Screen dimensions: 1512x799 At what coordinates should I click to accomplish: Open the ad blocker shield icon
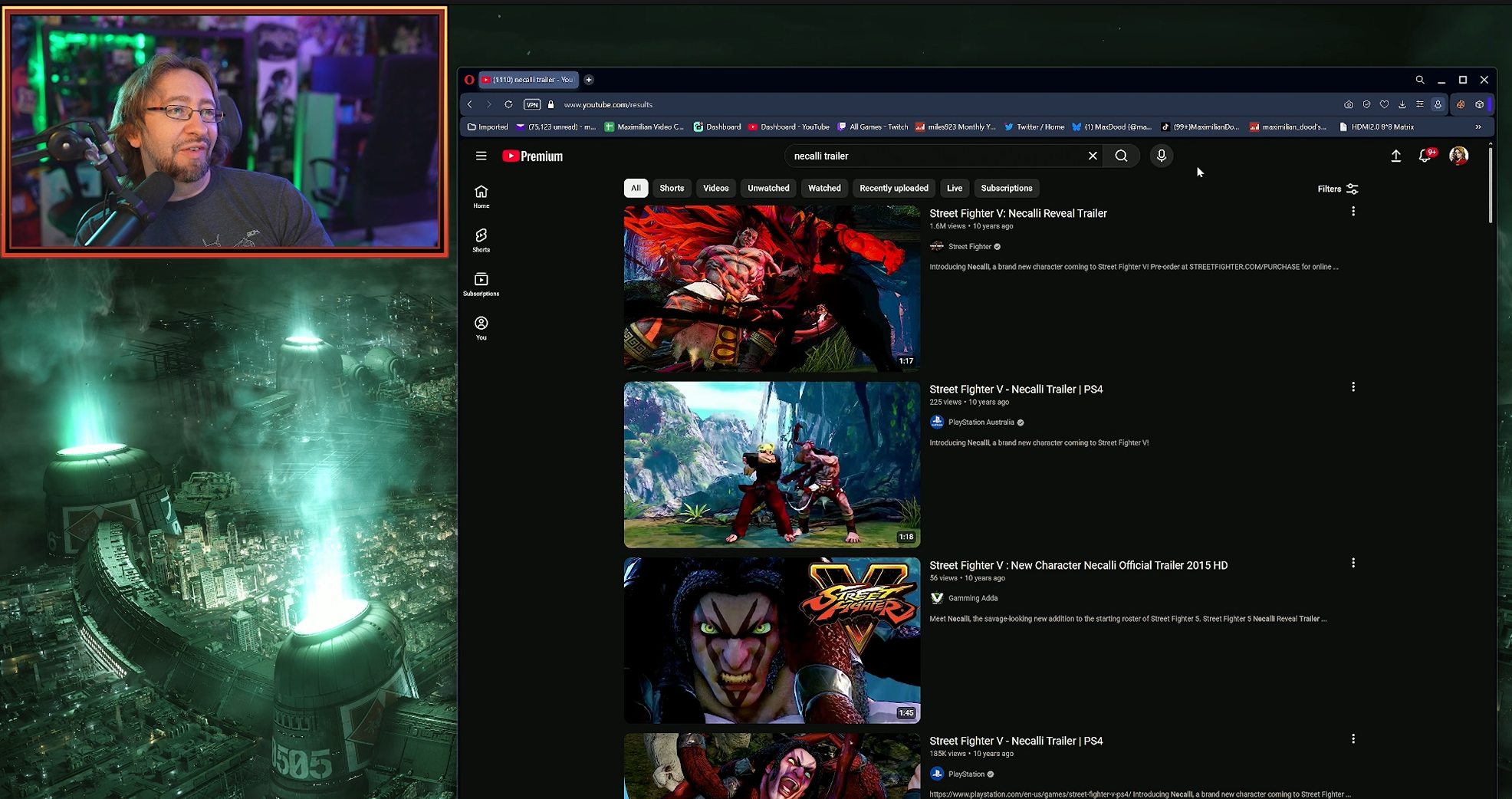pos(1366,104)
